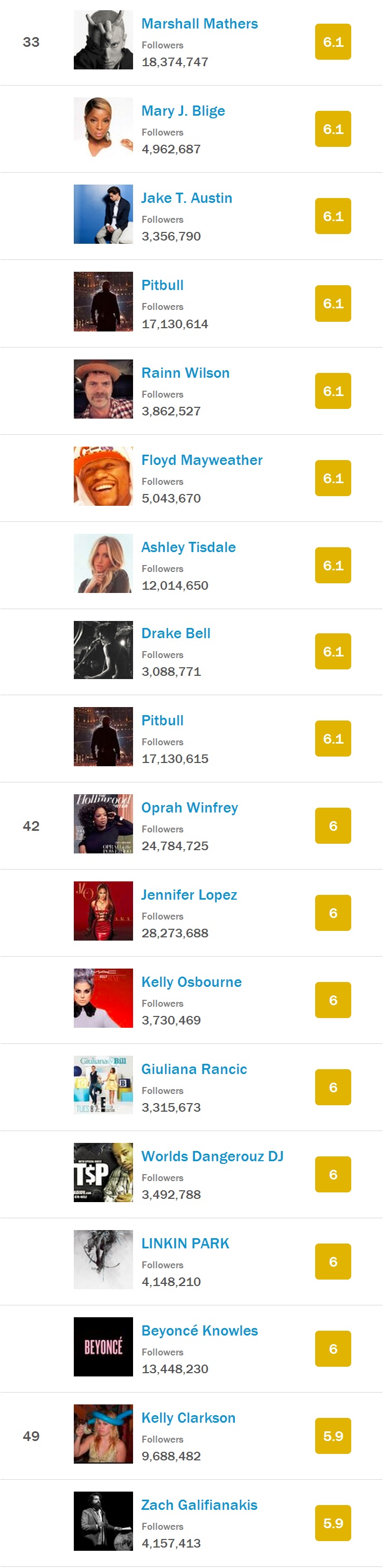Open Worlds Dangerouz DJ link
Image resolution: width=383 pixels, height=1568 pixels.
coord(212,1155)
